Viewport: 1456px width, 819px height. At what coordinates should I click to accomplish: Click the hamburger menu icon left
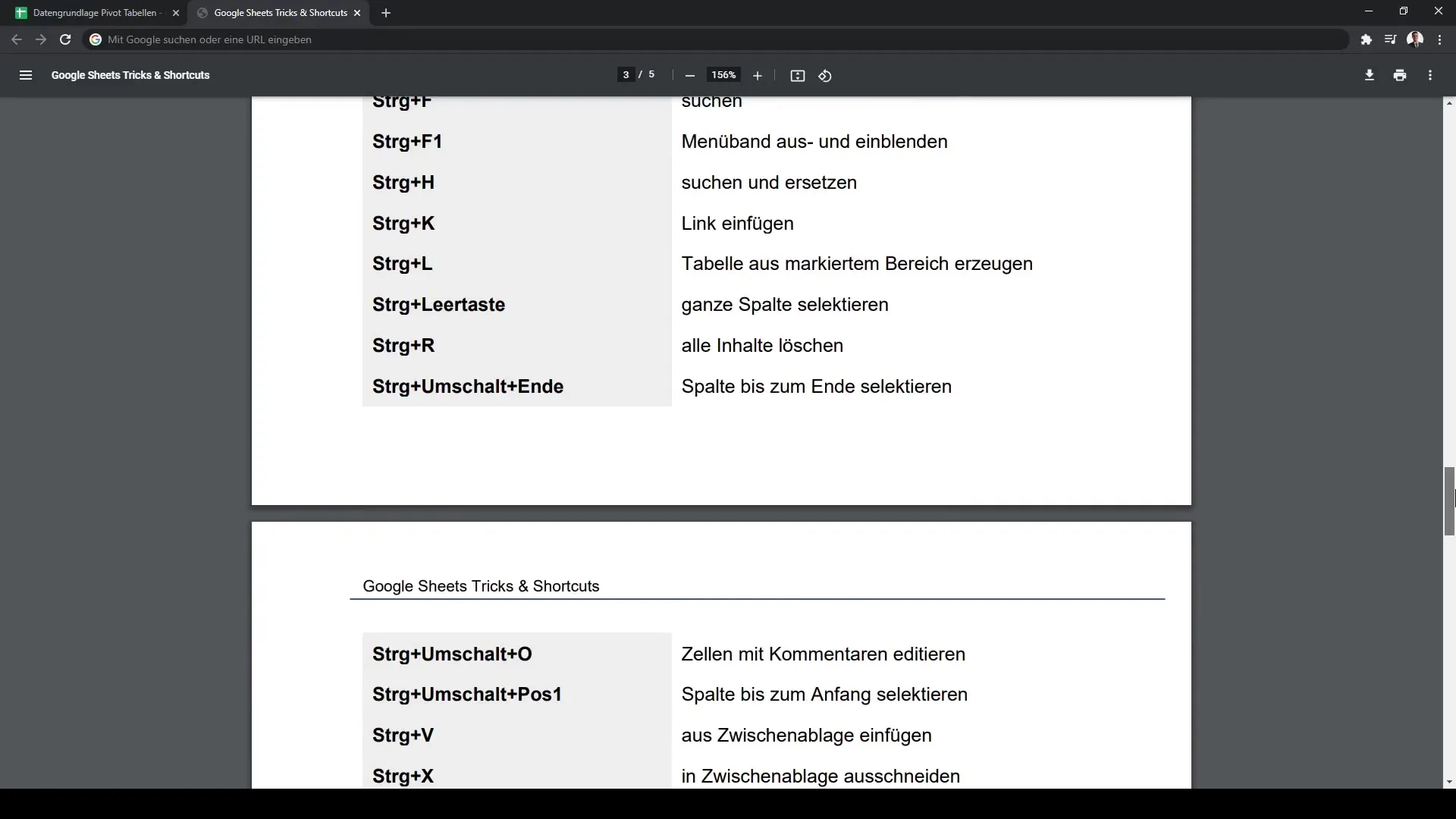point(26,75)
